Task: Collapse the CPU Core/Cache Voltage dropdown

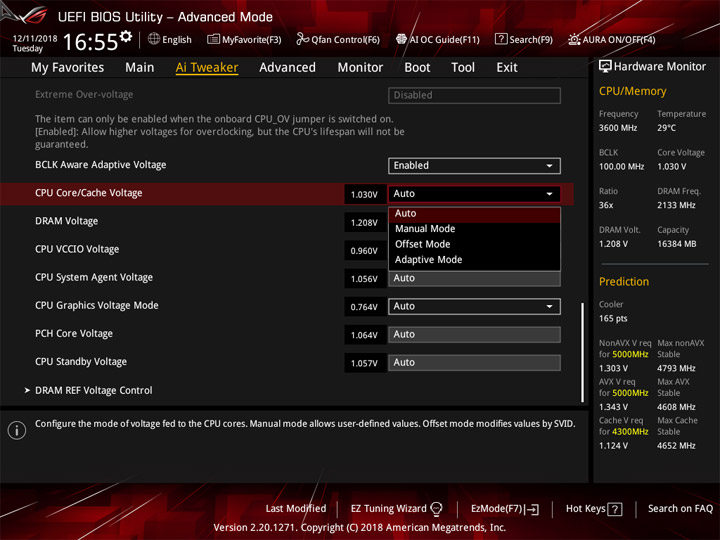Action: coord(474,194)
